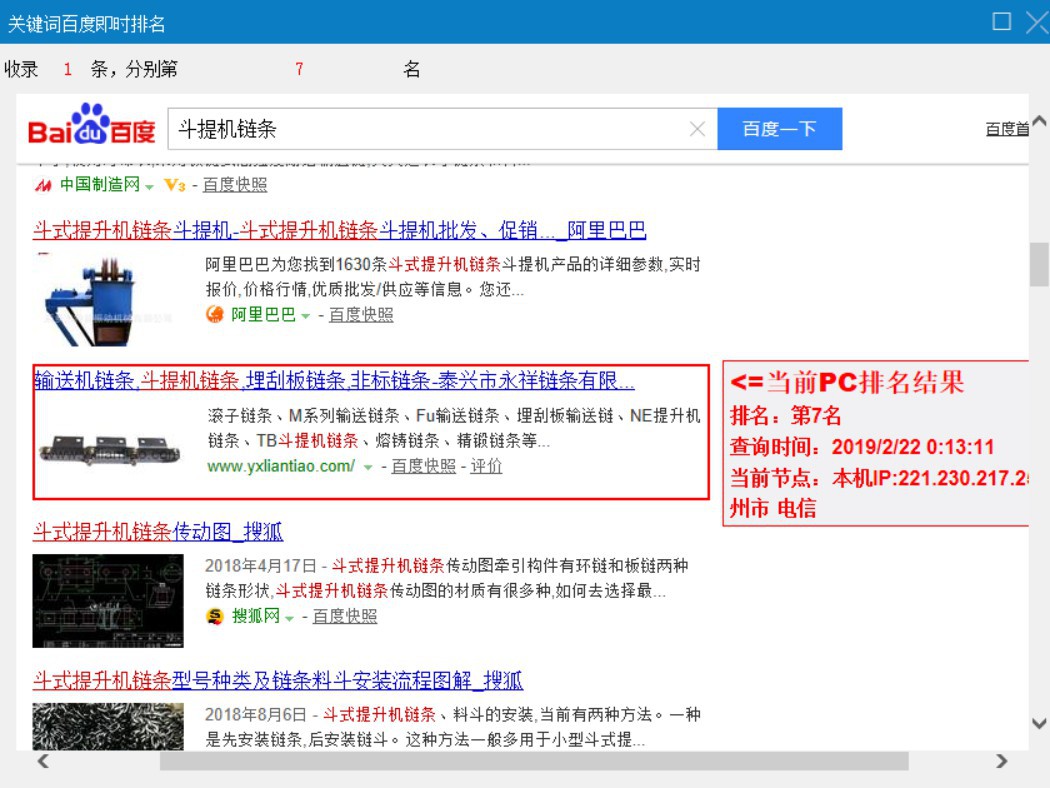Click the 查询时间：2019/2/22 0:13:11 text
The width and height of the screenshot is (1050, 788).
(862, 447)
